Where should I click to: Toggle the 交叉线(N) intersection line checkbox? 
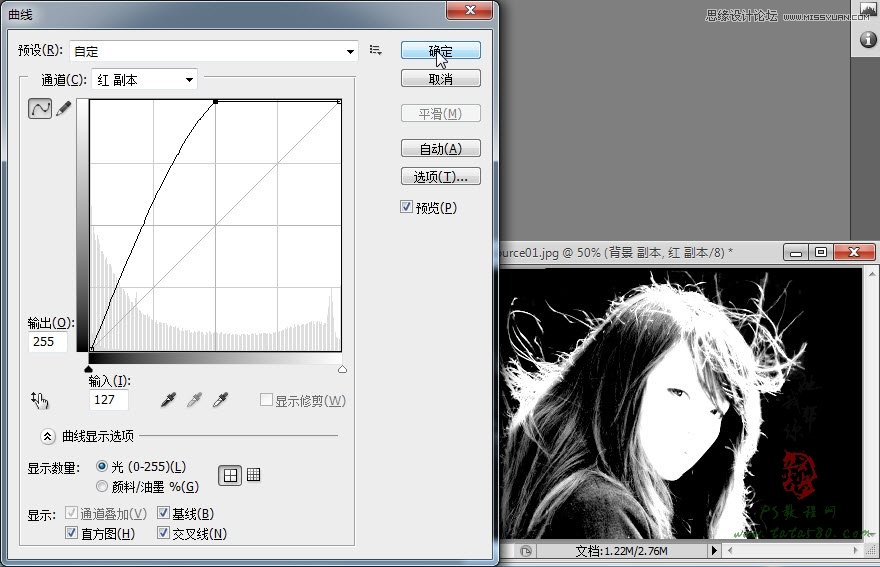pyautogui.click(x=163, y=533)
